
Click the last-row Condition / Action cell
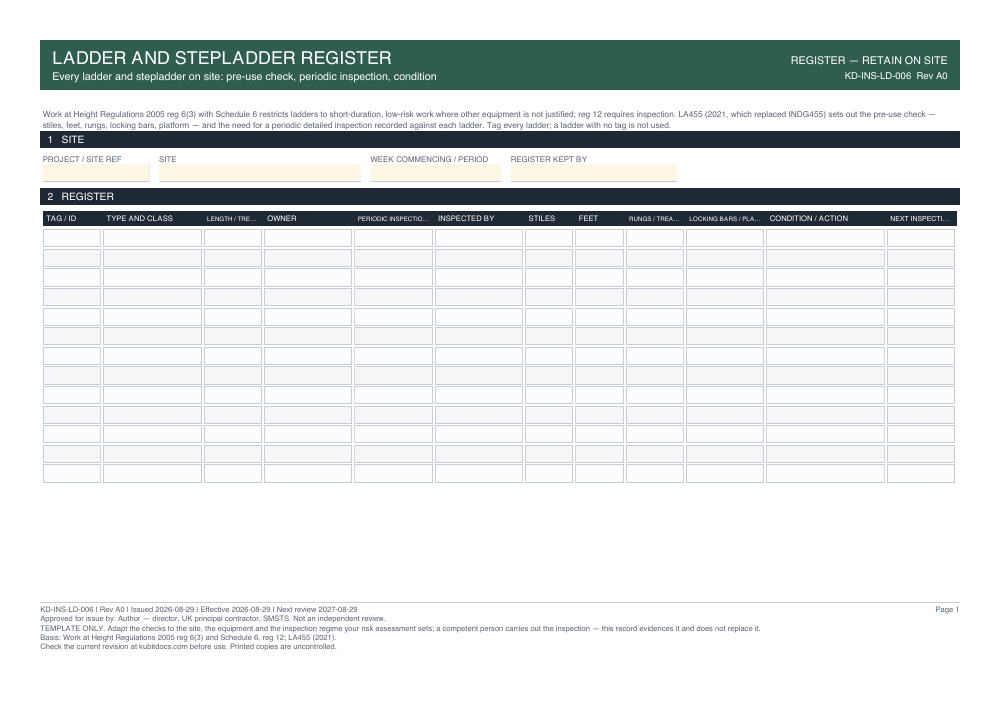point(825,473)
